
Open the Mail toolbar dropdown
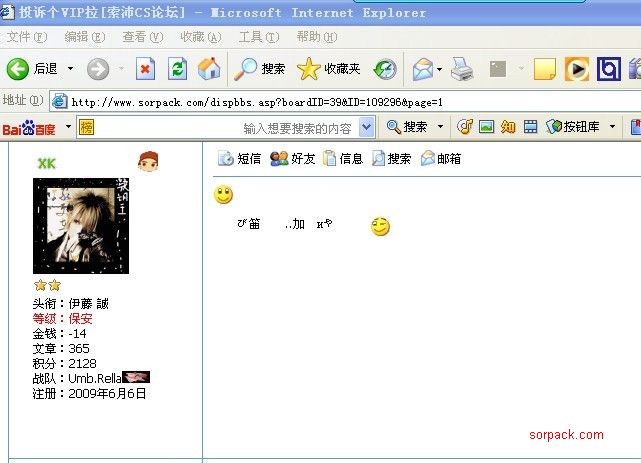click(439, 70)
